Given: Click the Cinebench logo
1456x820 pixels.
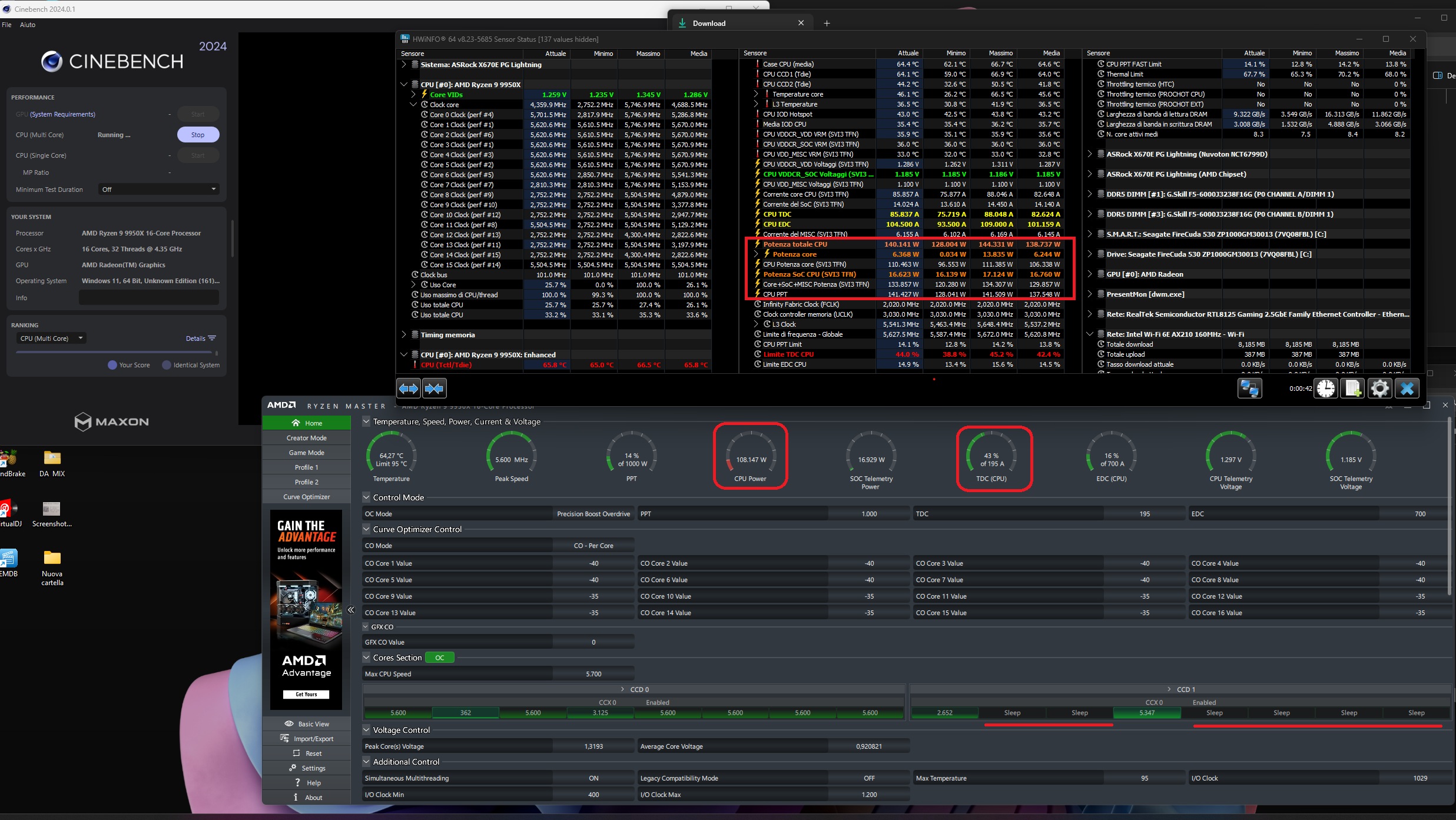Looking at the screenshot, I should (112, 61).
